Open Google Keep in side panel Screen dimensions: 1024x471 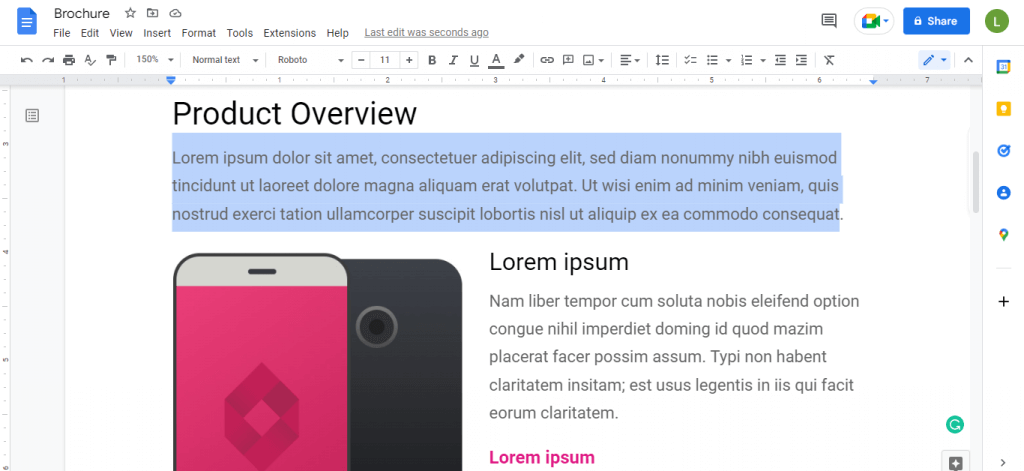[1003, 108]
